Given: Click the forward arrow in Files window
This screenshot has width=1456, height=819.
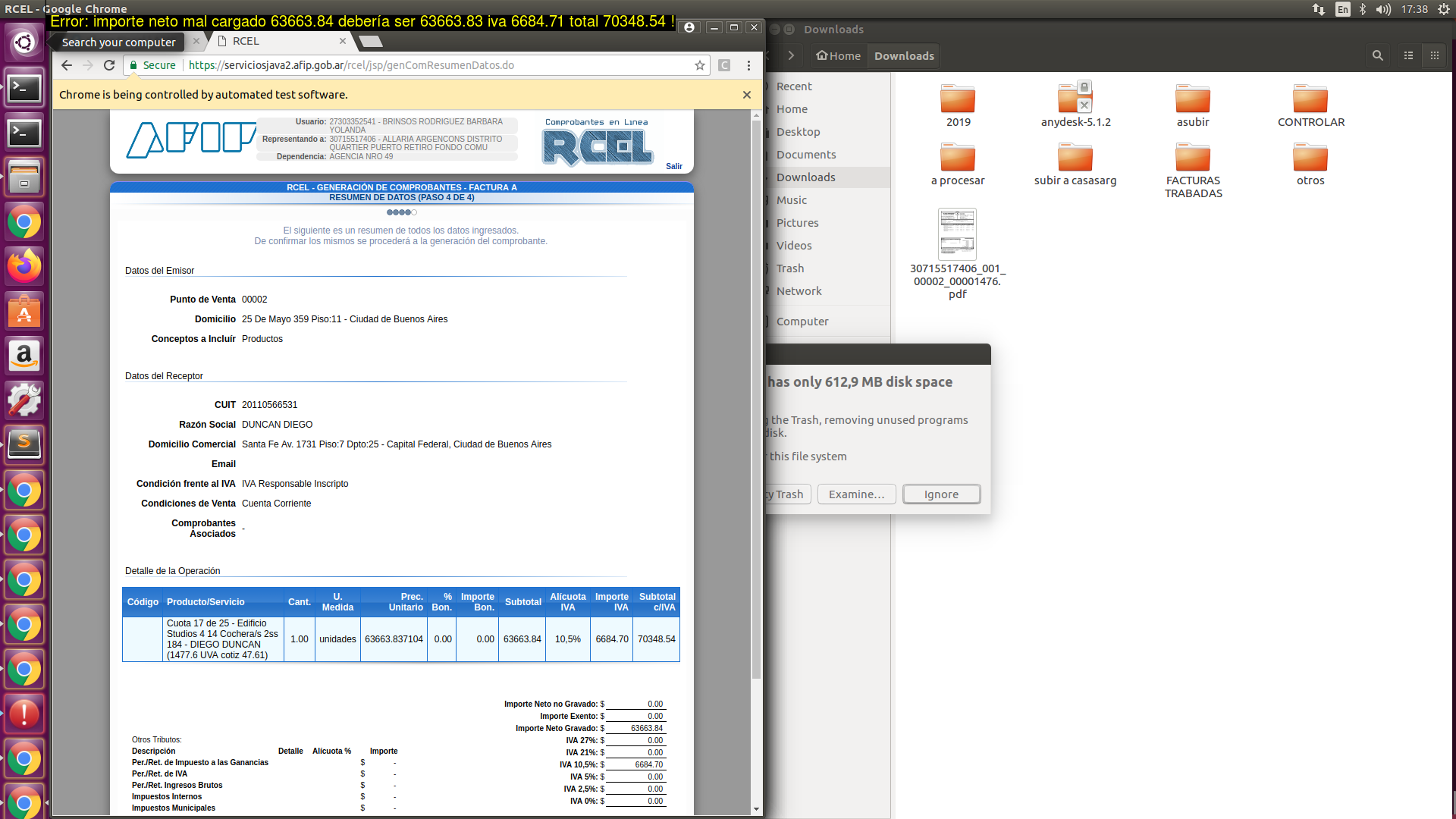Looking at the screenshot, I should (791, 55).
